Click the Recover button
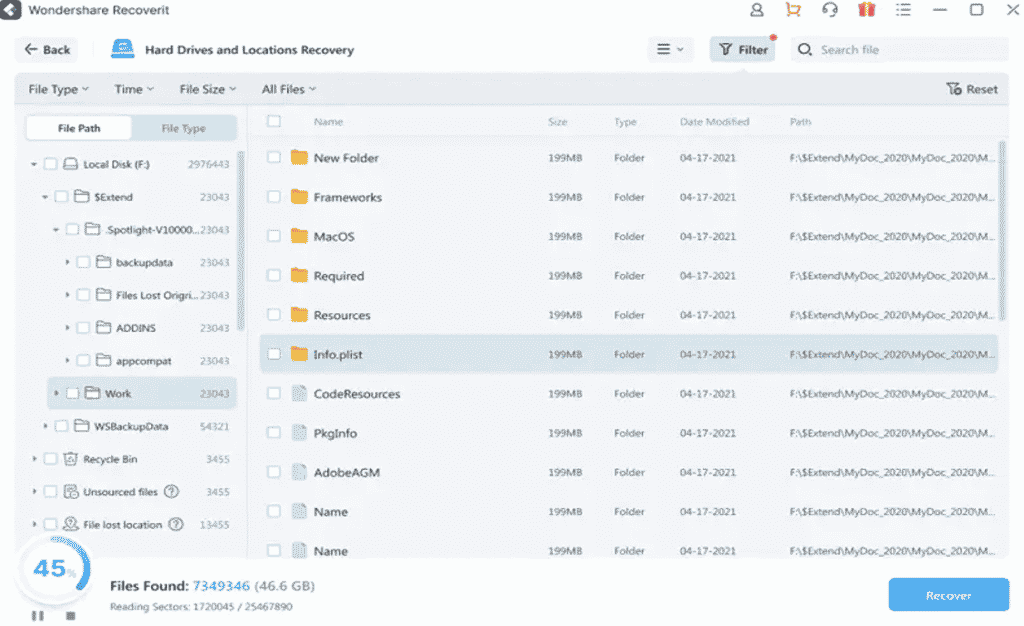 pos(948,595)
